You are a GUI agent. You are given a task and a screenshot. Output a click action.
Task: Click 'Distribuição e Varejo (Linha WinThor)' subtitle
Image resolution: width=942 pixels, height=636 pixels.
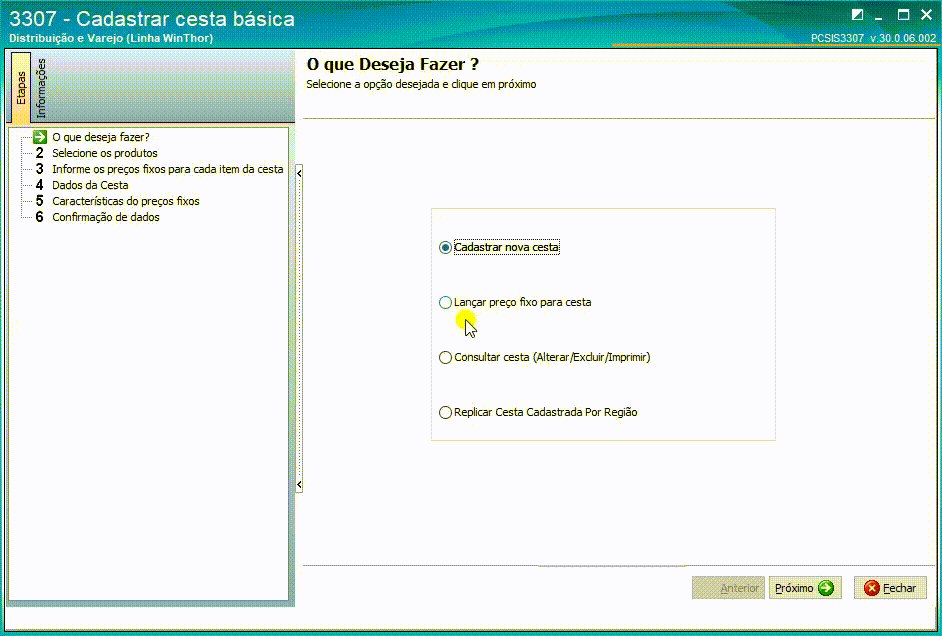(111, 38)
